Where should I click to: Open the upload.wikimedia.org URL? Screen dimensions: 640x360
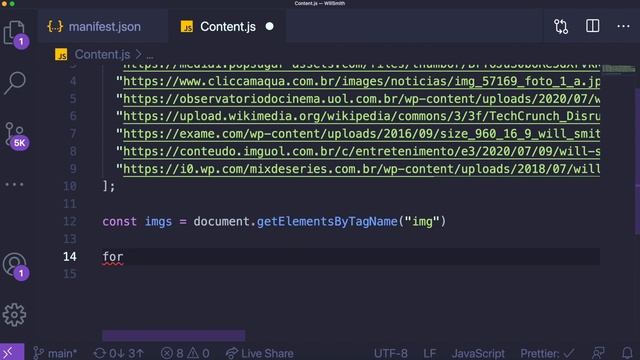[361, 116]
